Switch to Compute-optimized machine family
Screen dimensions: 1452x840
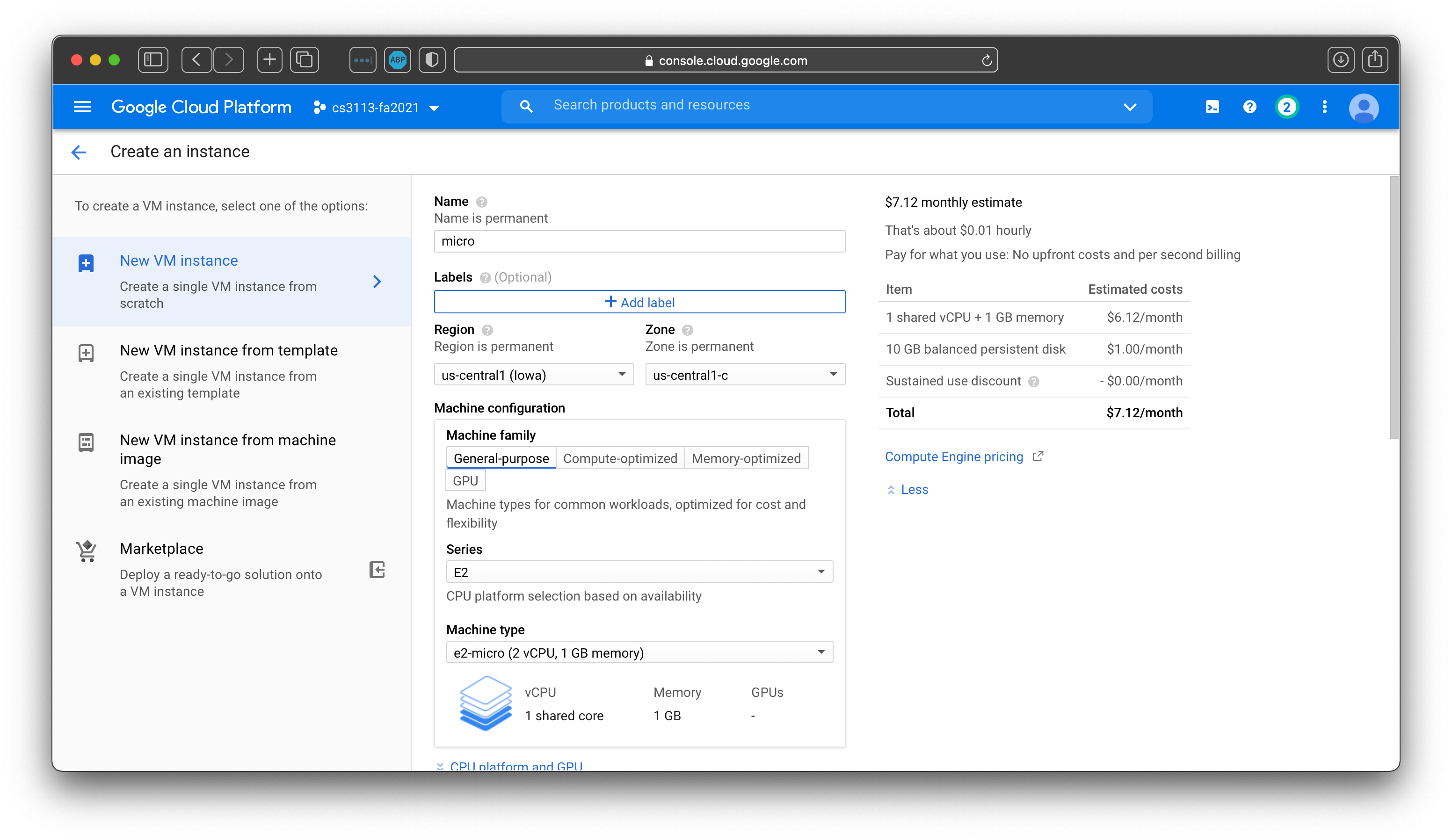tap(620, 459)
